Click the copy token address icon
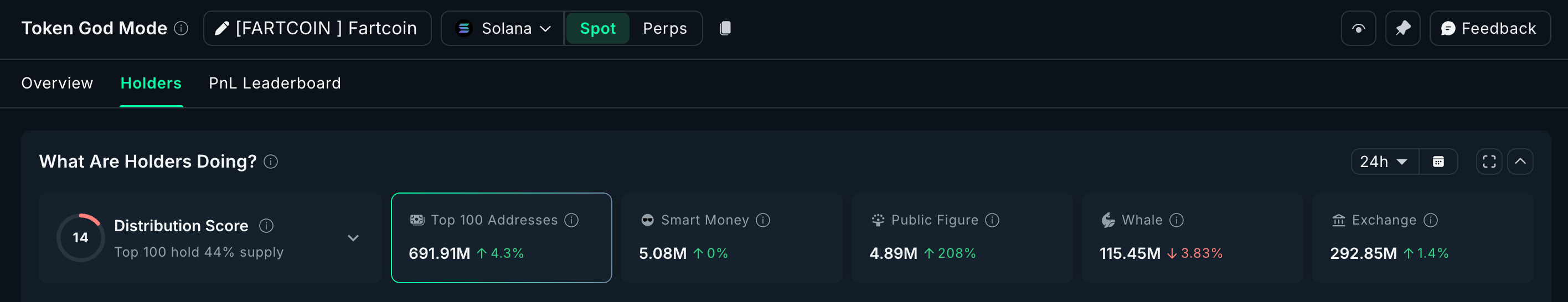The height and width of the screenshot is (302, 1568). pos(725,28)
